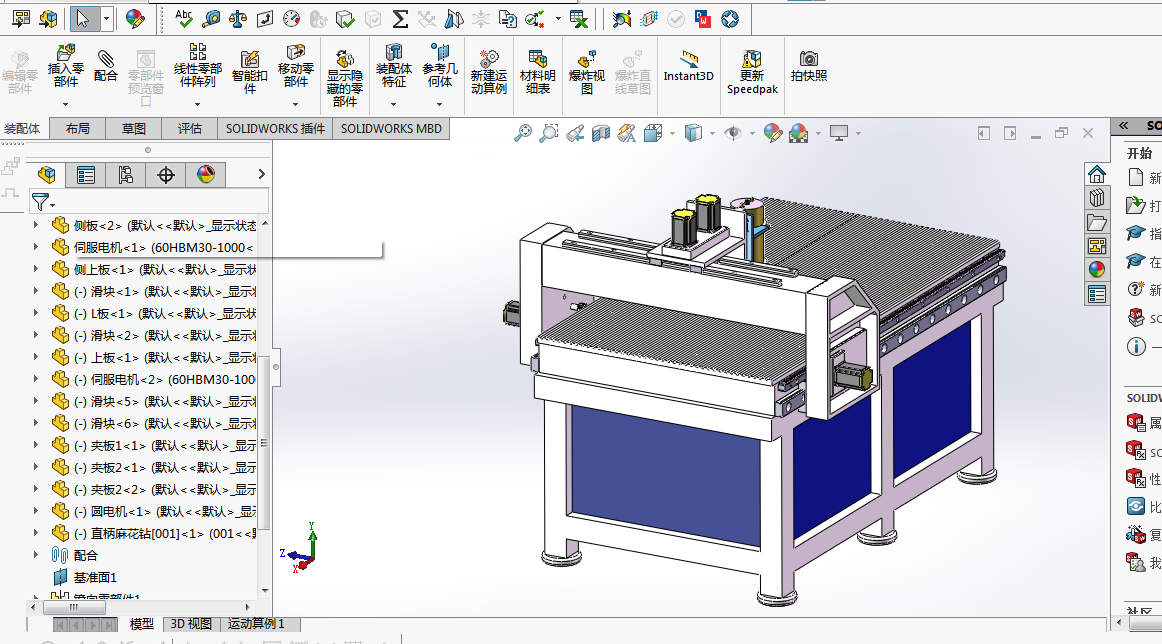Open DimXpertManager crosshair tab icon
This screenshot has width=1162, height=644.
(165, 175)
